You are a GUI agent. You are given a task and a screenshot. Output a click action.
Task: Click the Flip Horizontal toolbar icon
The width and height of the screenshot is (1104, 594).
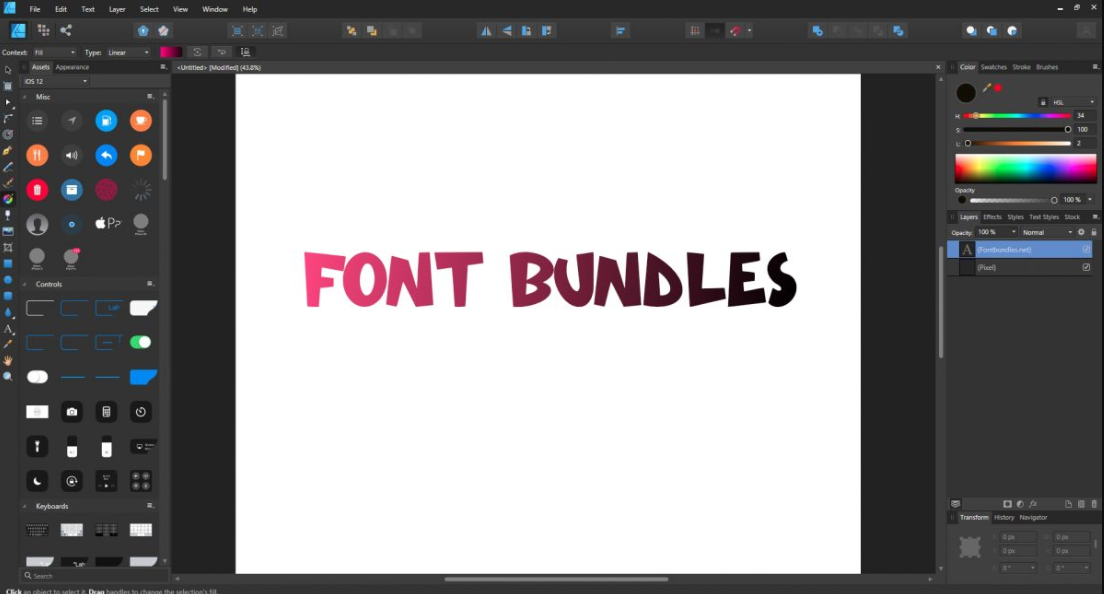point(486,31)
